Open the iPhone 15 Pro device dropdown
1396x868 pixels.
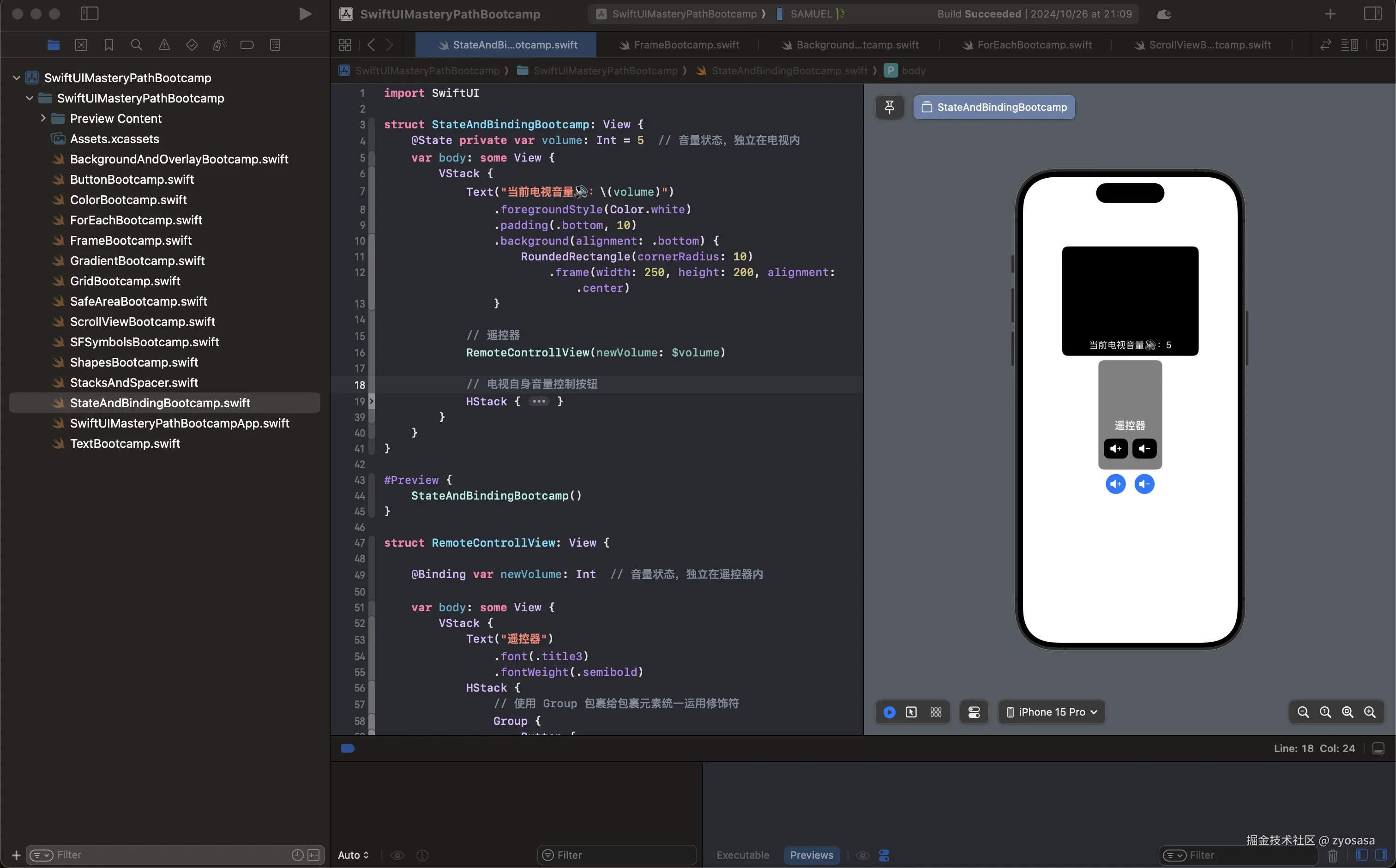[1052, 712]
